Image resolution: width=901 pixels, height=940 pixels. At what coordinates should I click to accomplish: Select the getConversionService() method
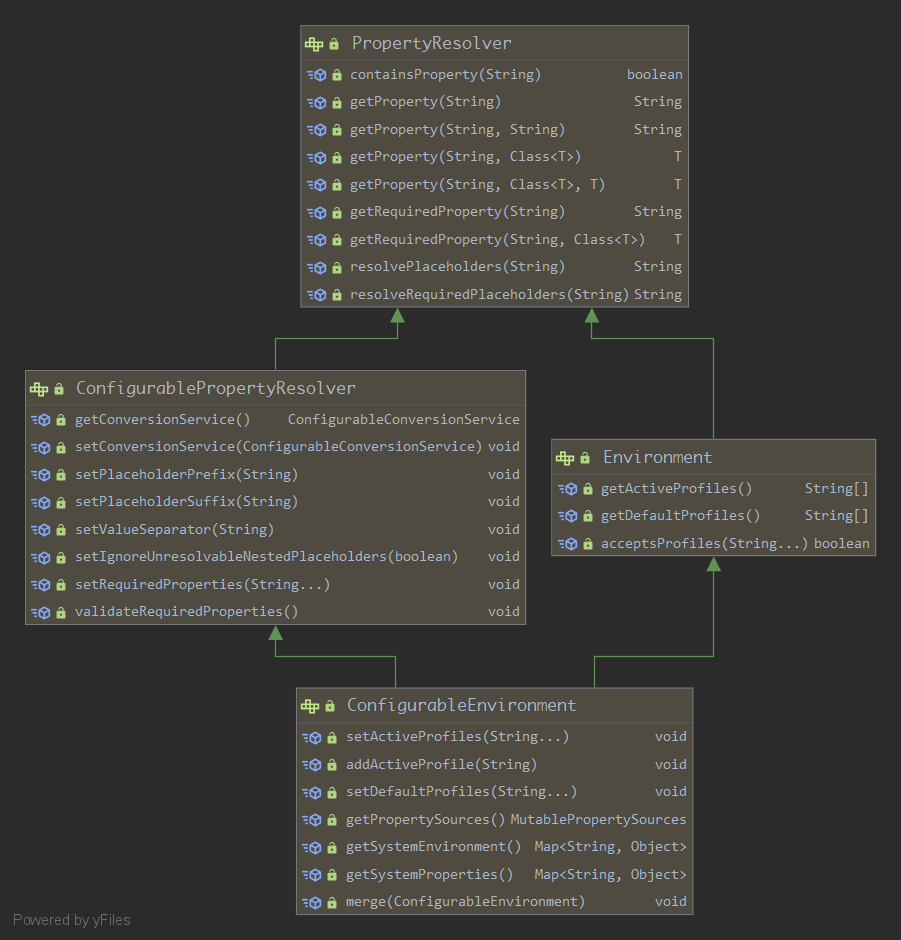click(x=162, y=419)
